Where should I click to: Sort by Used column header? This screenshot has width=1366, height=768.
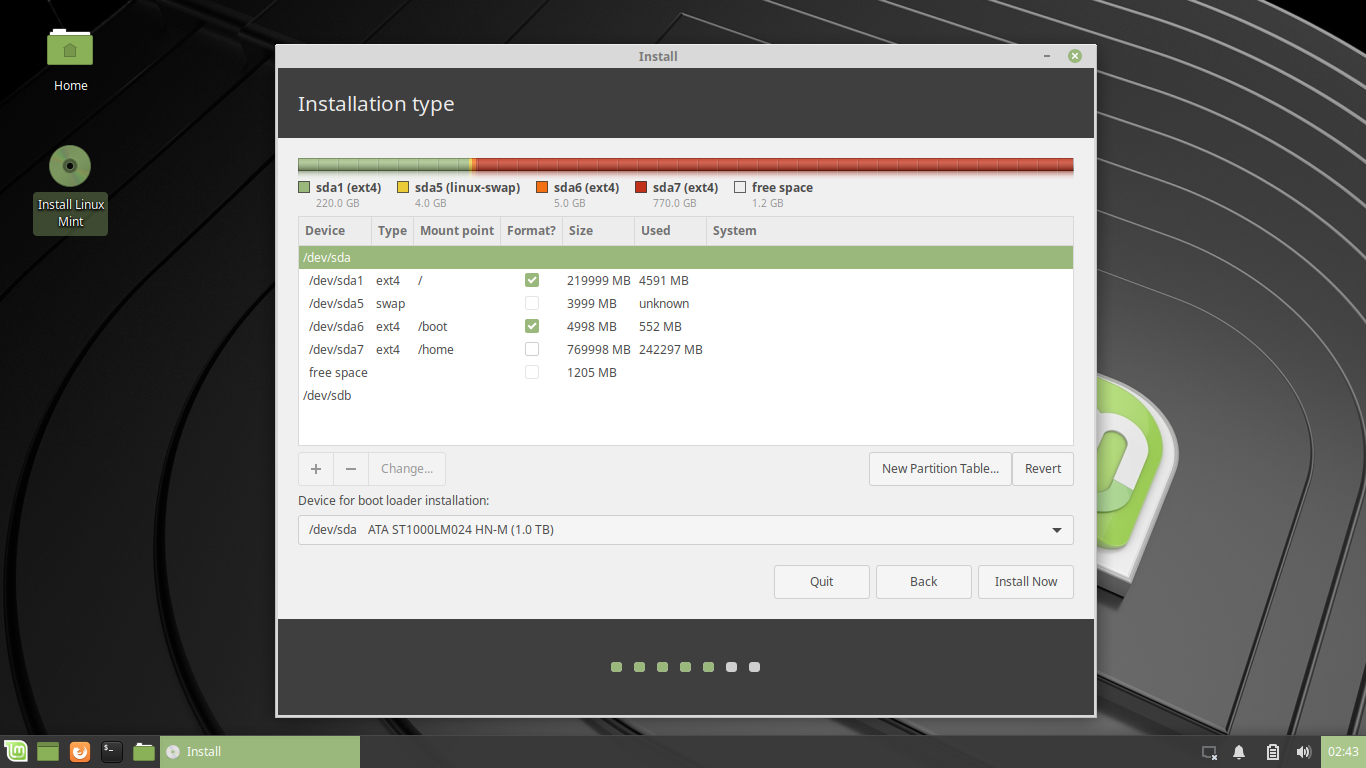pyautogui.click(x=671, y=231)
